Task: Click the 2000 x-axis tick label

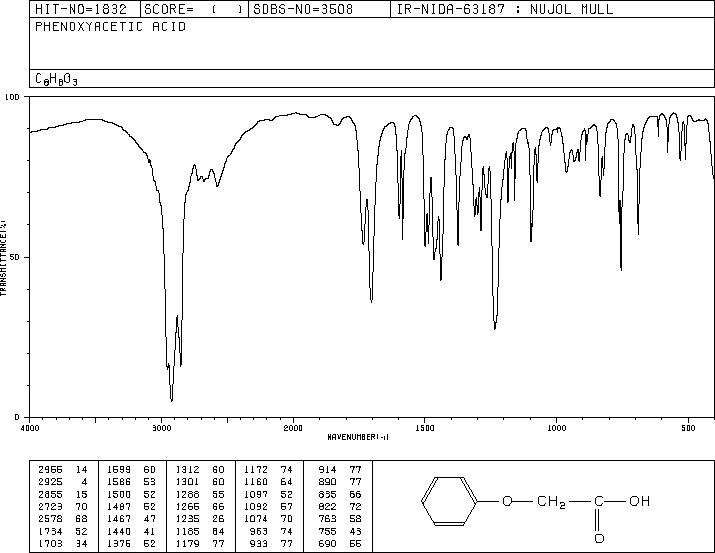Action: [293, 428]
